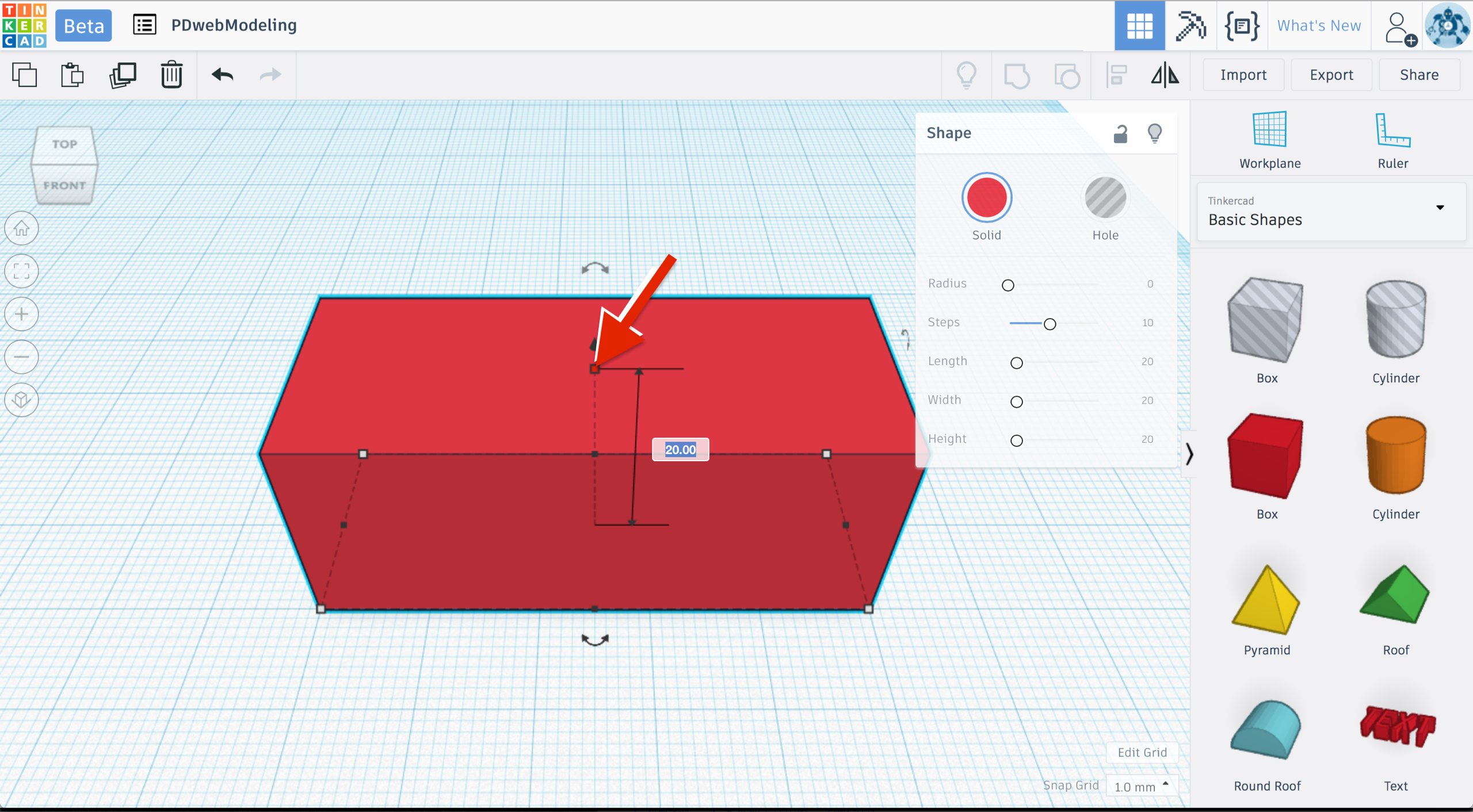
Task: Click the Home view icon
Action: (x=21, y=228)
